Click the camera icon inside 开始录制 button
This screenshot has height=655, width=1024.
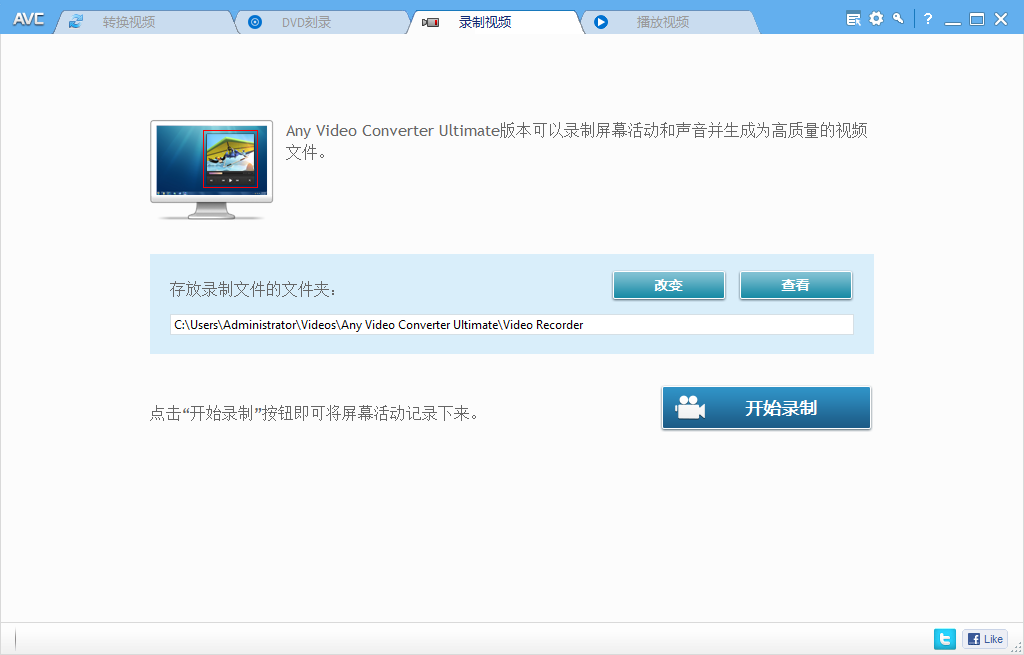pyautogui.click(x=691, y=407)
